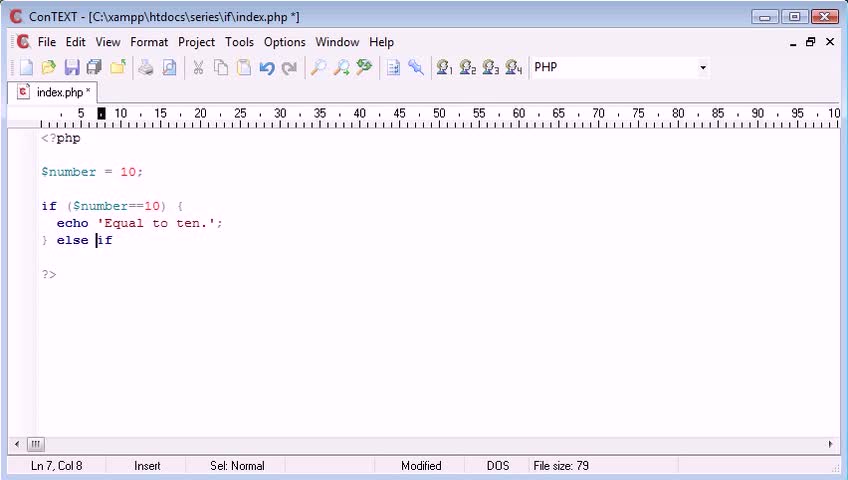Viewport: 848px width, 480px height.
Task: Open the Help menu
Action: [x=381, y=42]
